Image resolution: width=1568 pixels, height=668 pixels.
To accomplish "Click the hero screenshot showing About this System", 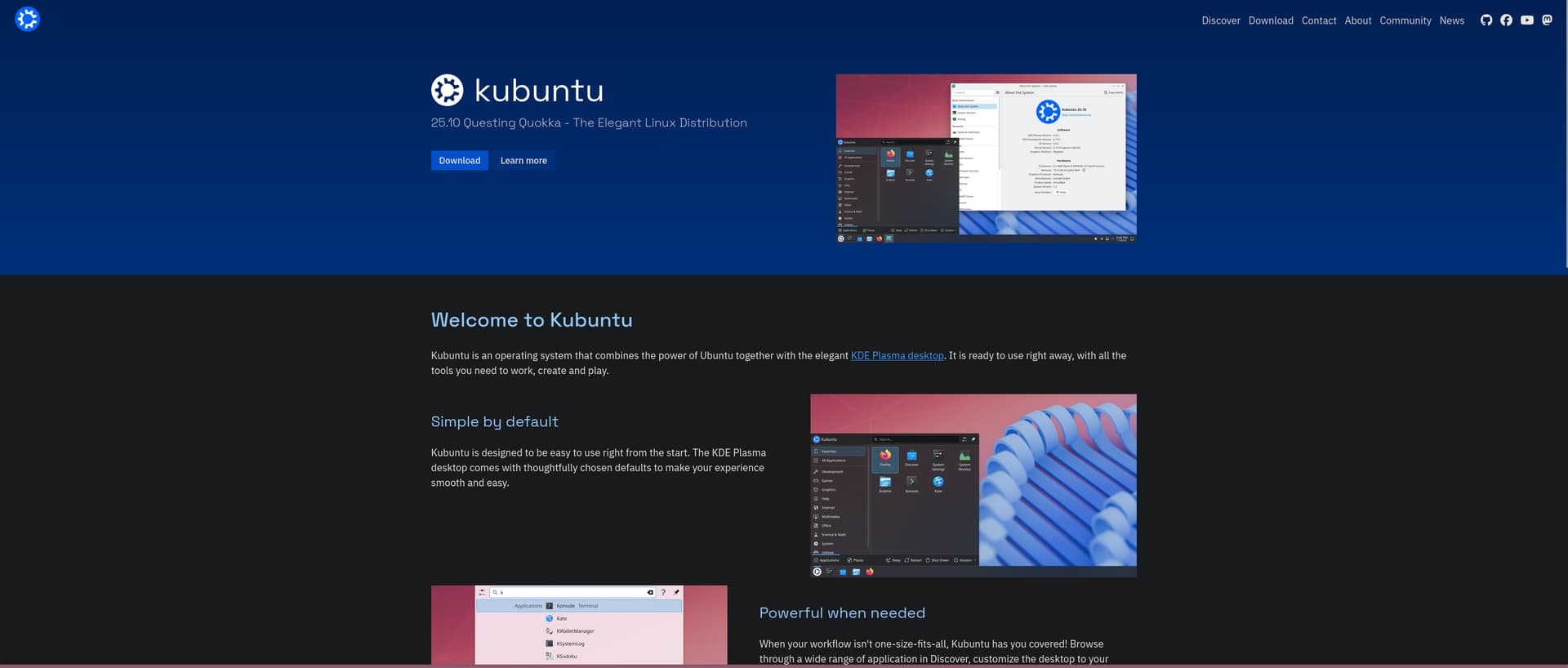I will (986, 158).
